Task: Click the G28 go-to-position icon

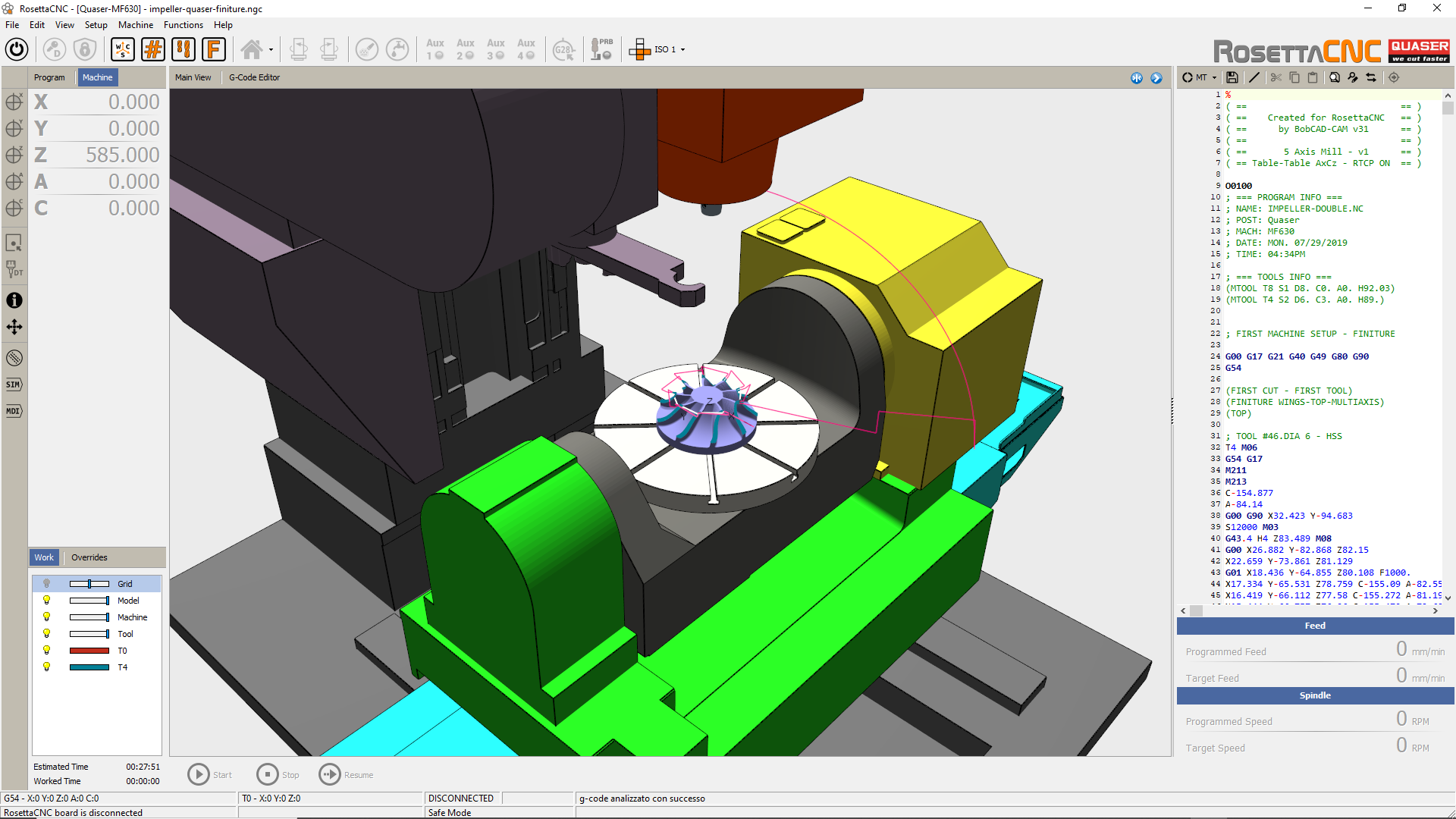Action: click(563, 49)
